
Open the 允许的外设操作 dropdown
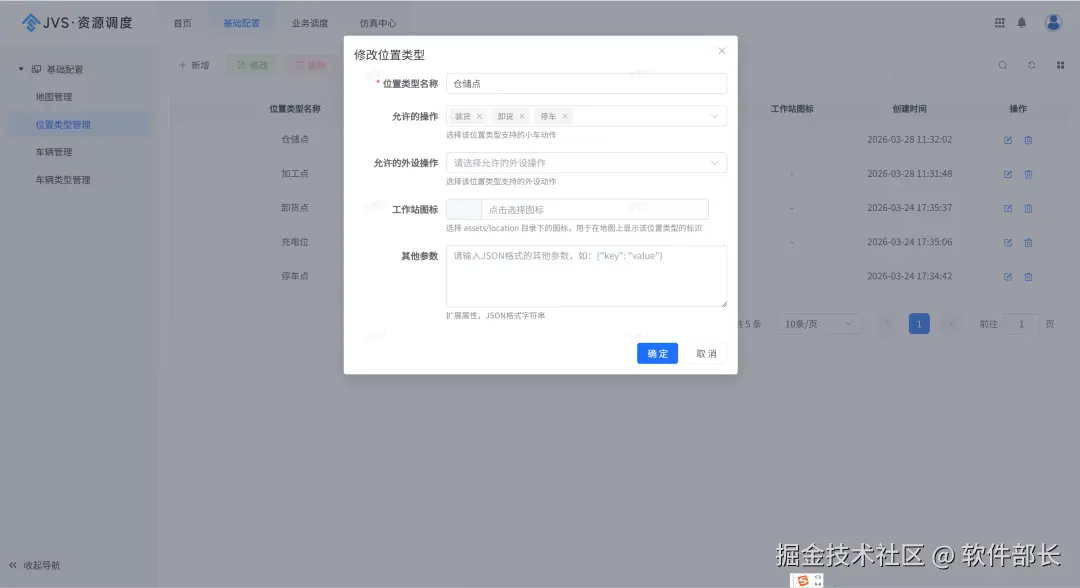[715, 161]
